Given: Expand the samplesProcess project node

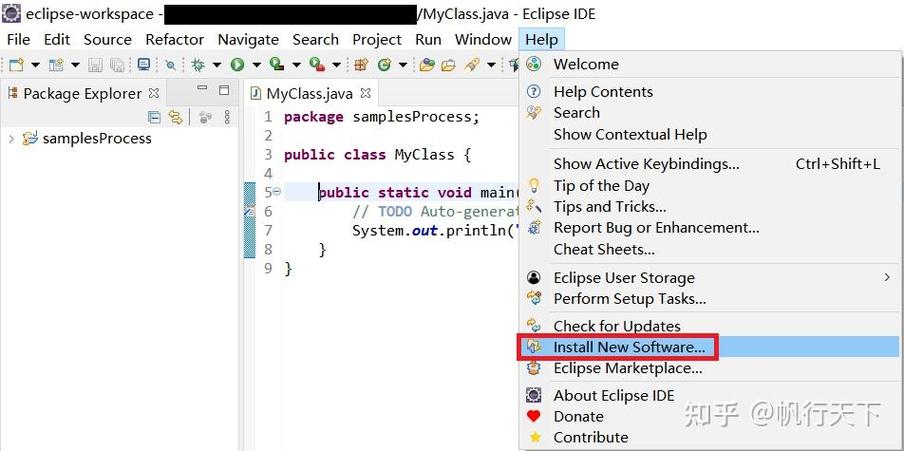Looking at the screenshot, I should point(11,139).
